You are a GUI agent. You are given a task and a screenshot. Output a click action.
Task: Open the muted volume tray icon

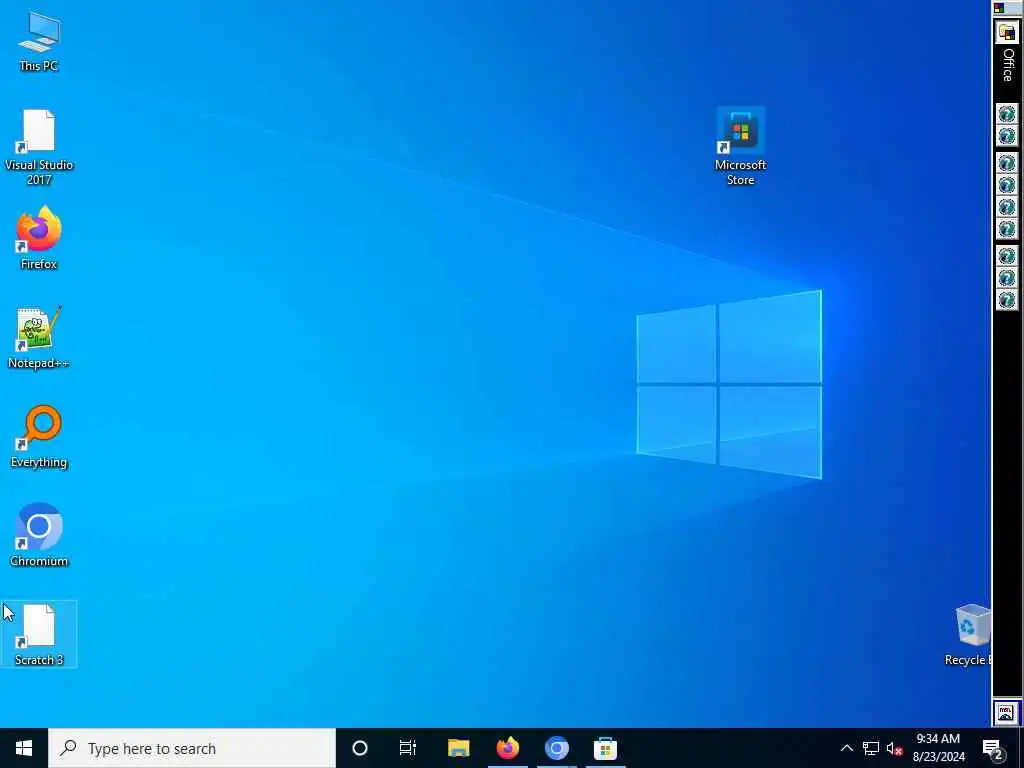(894, 748)
